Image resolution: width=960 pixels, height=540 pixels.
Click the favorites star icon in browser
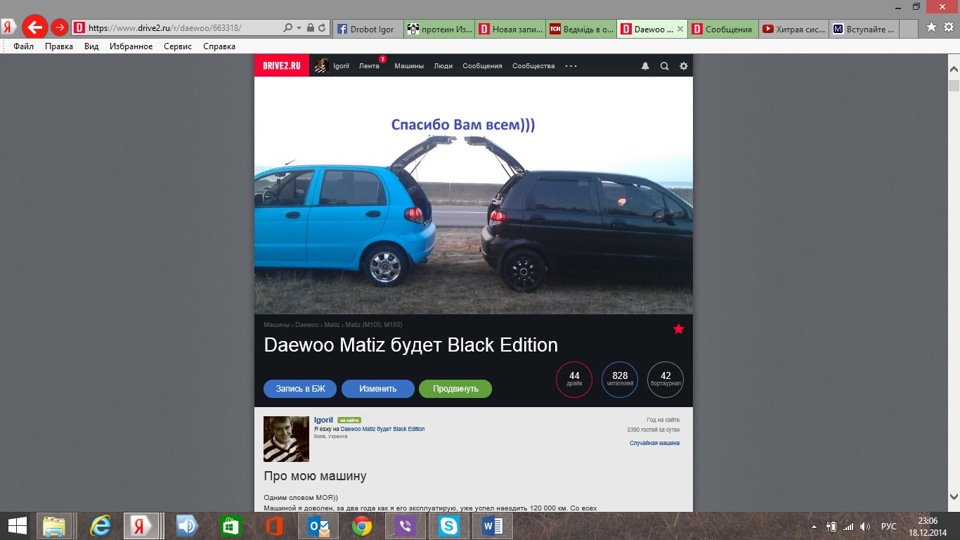[931, 27]
